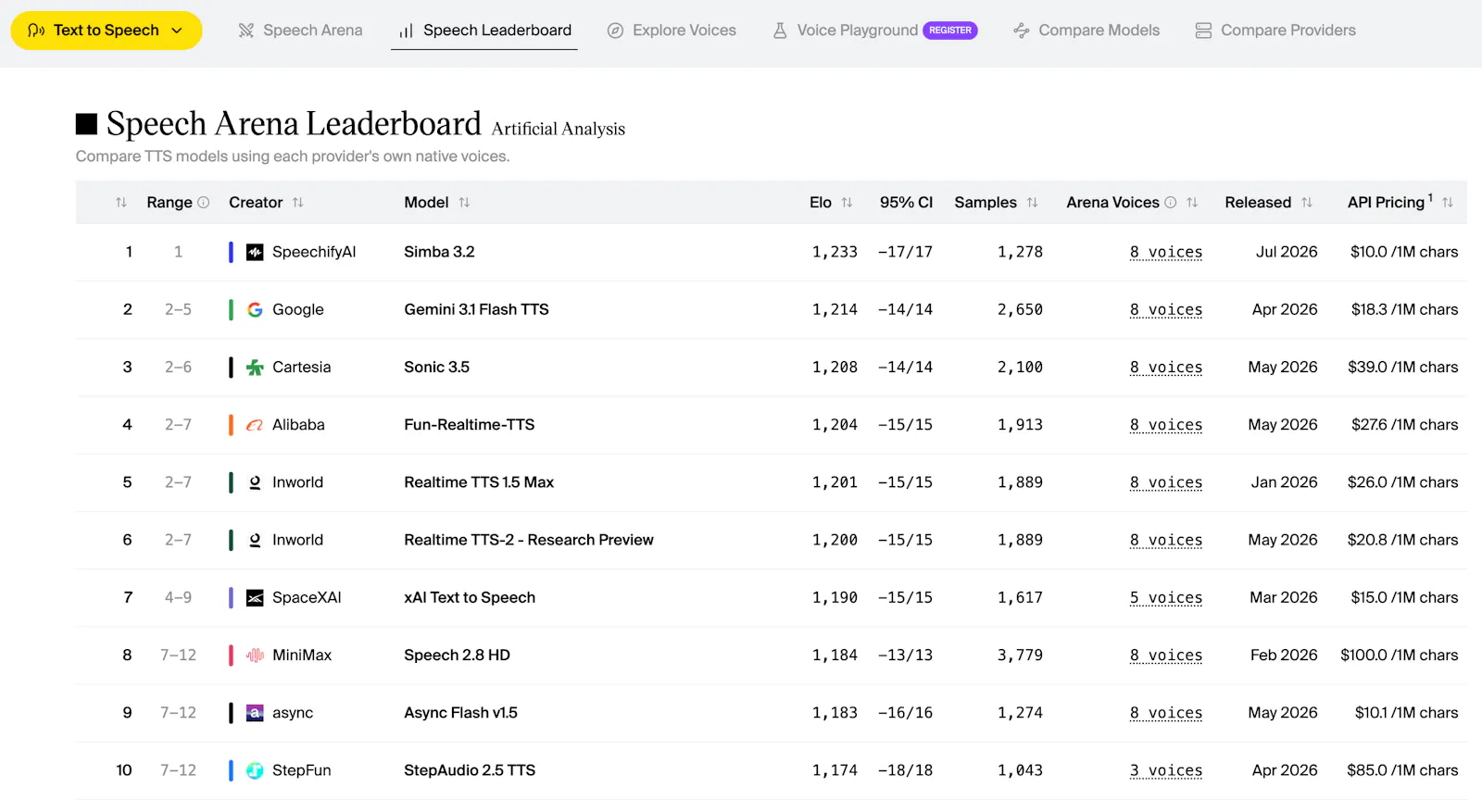Sort the table by Released date
Image resolution: width=1482 pixels, height=812 pixels.
(x=1306, y=202)
